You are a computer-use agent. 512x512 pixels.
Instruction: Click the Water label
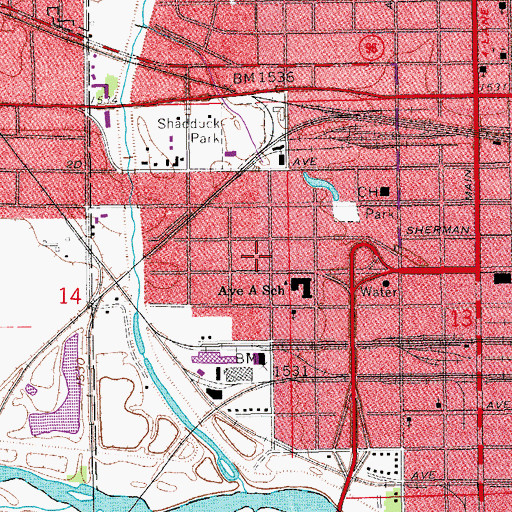pos(379,292)
